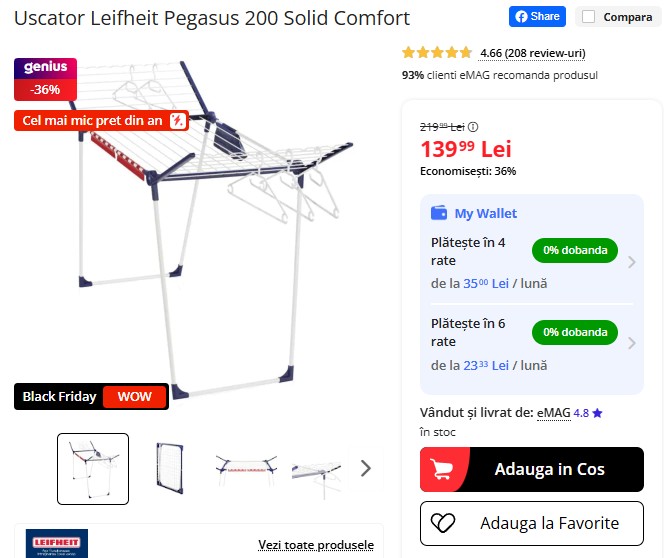Show next product thumbnails with arrow
The height and width of the screenshot is (558, 664).
[365, 468]
